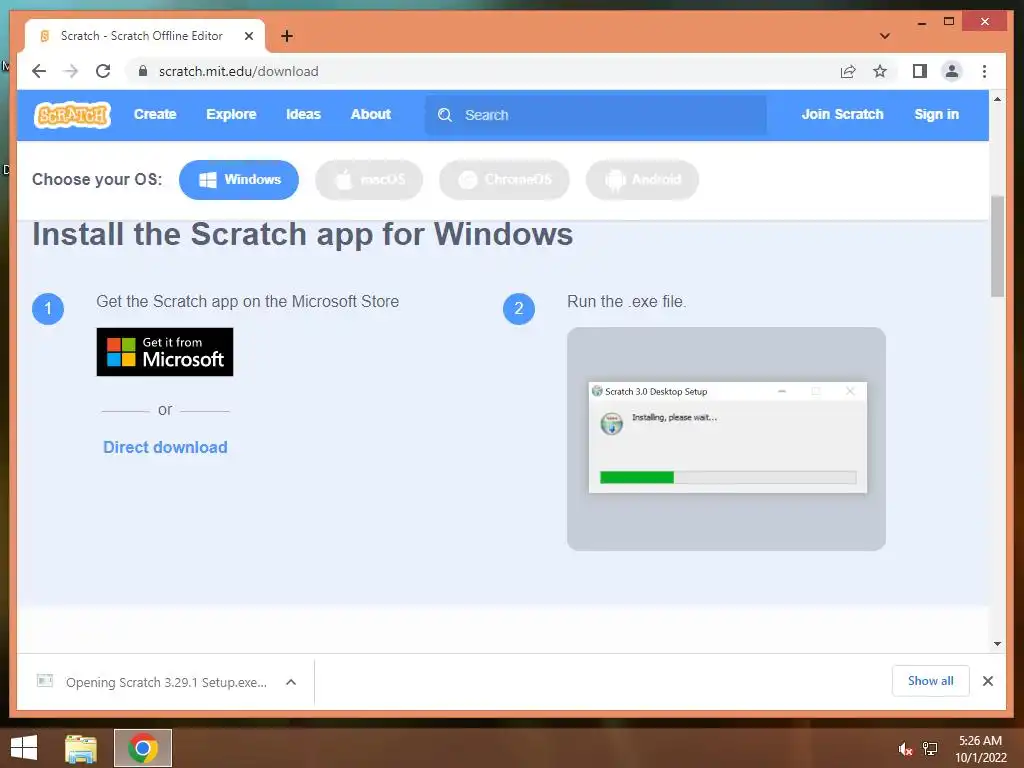Click the muted volume tray icon
1024x768 pixels.
point(905,749)
